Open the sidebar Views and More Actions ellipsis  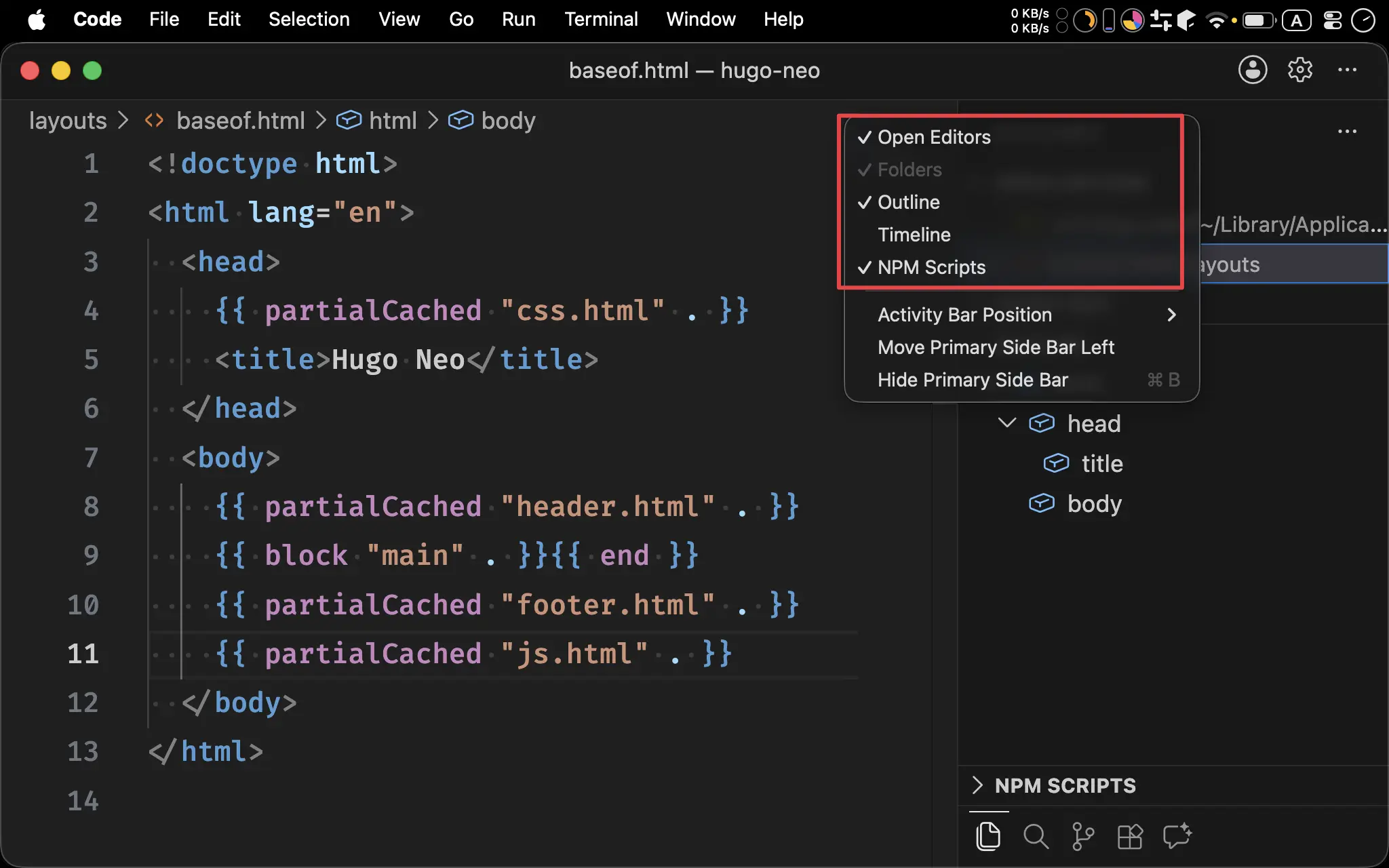click(1347, 131)
